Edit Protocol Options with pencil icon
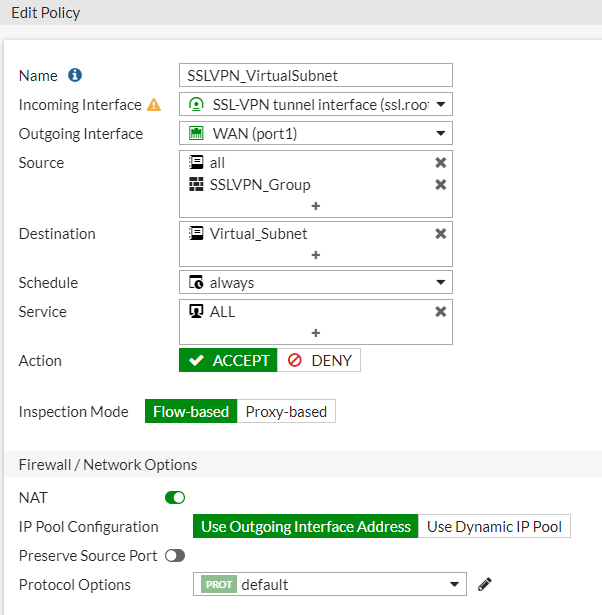The image size is (602, 615). point(485,584)
